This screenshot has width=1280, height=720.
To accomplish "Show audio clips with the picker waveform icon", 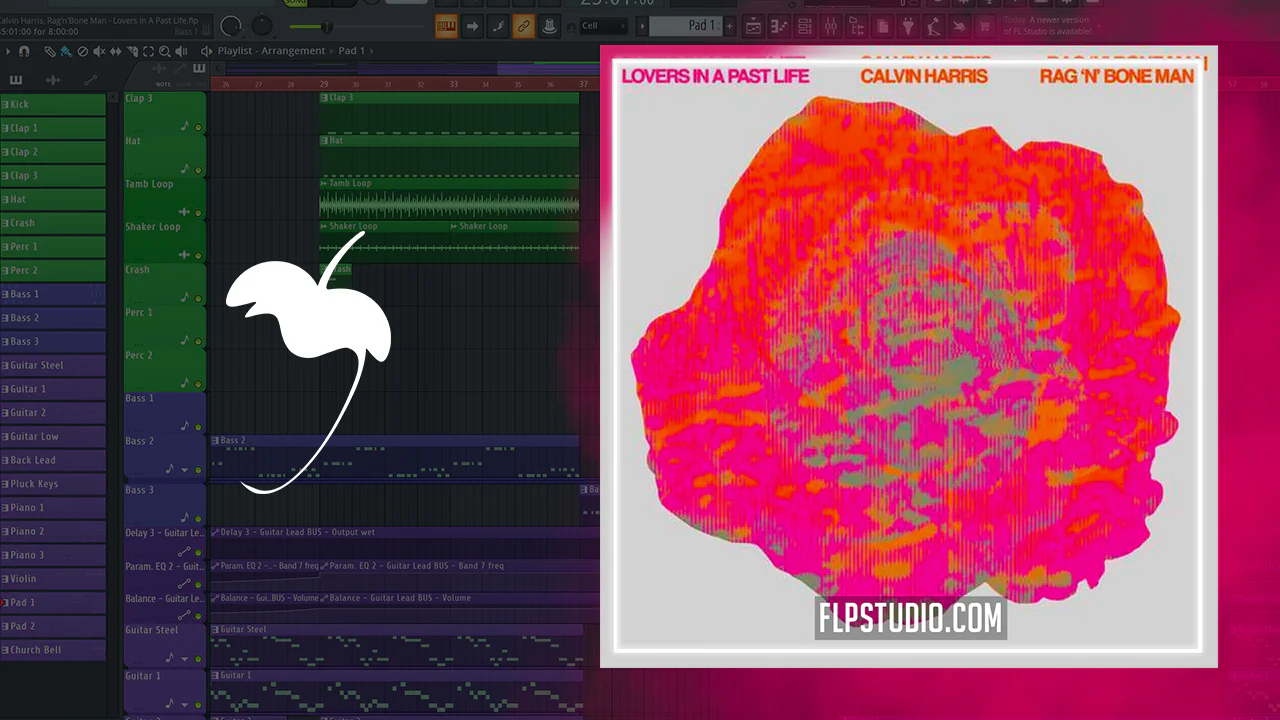I will point(53,80).
